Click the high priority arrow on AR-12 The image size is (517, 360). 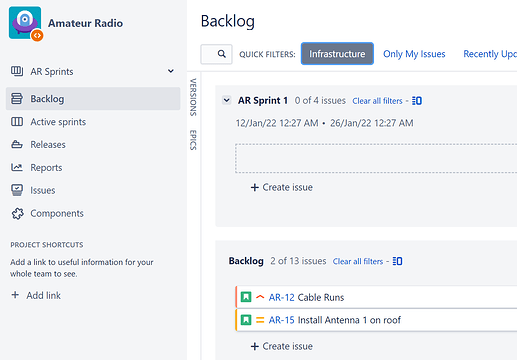click(x=260, y=297)
